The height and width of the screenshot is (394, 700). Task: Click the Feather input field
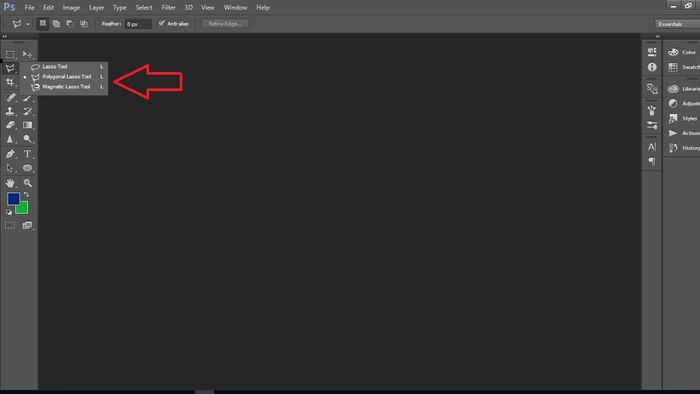point(138,24)
